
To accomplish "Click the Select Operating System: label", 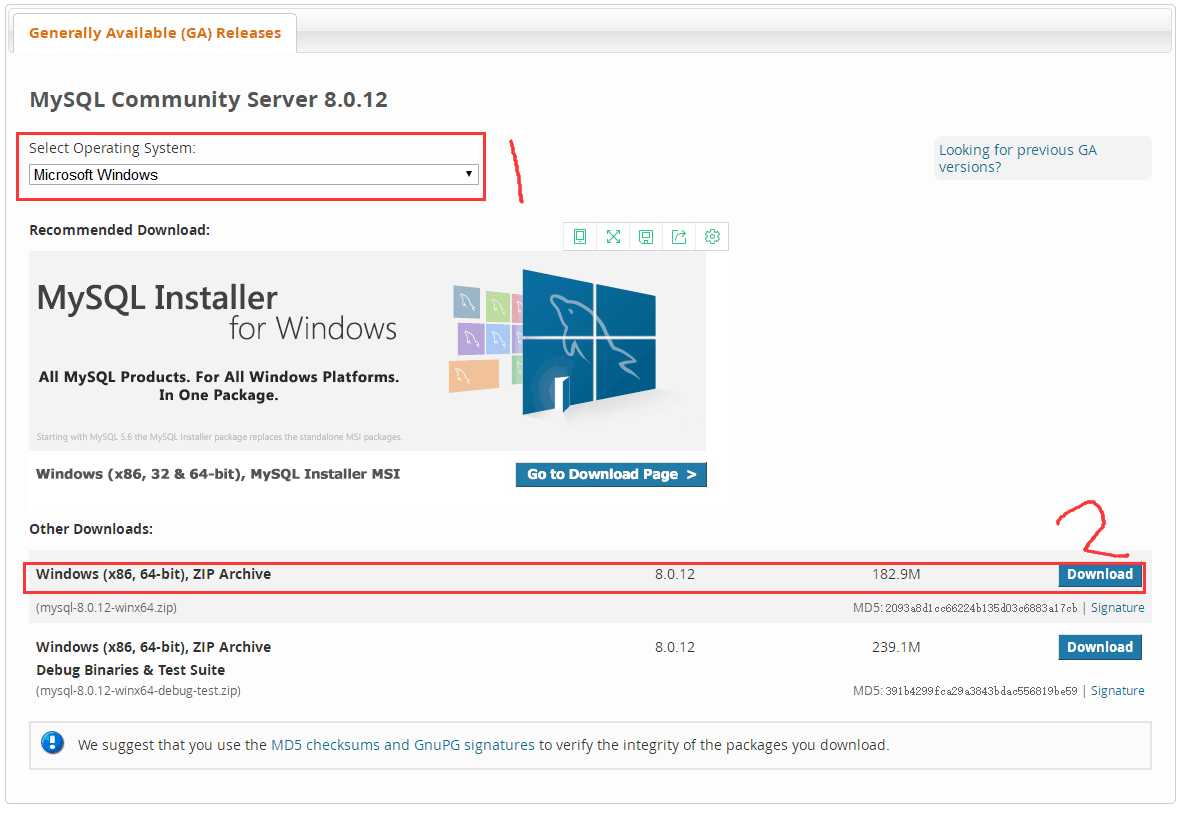I will 112,149.
